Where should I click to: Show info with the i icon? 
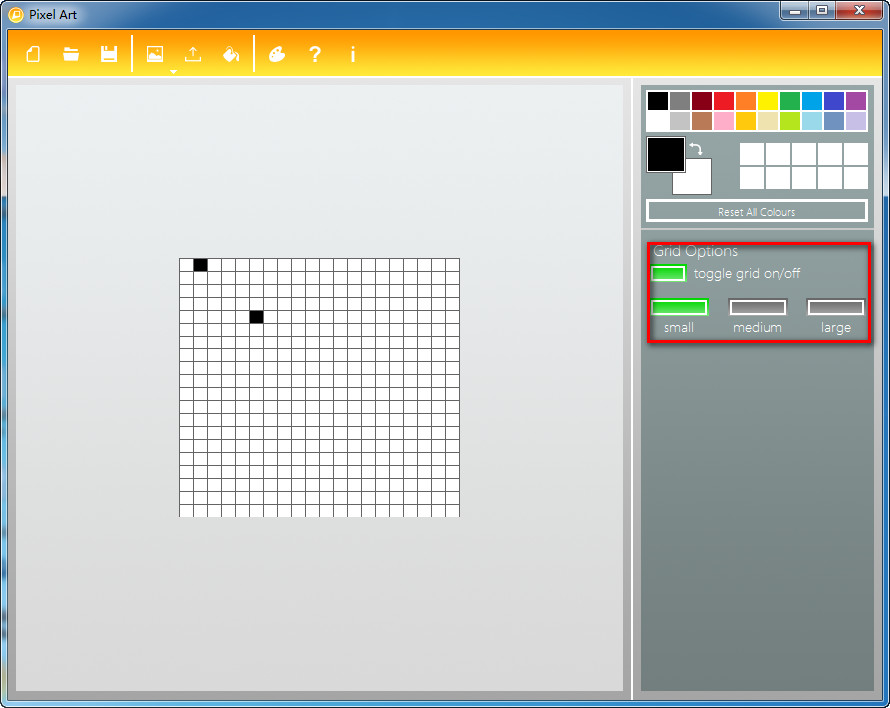pyautogui.click(x=352, y=54)
